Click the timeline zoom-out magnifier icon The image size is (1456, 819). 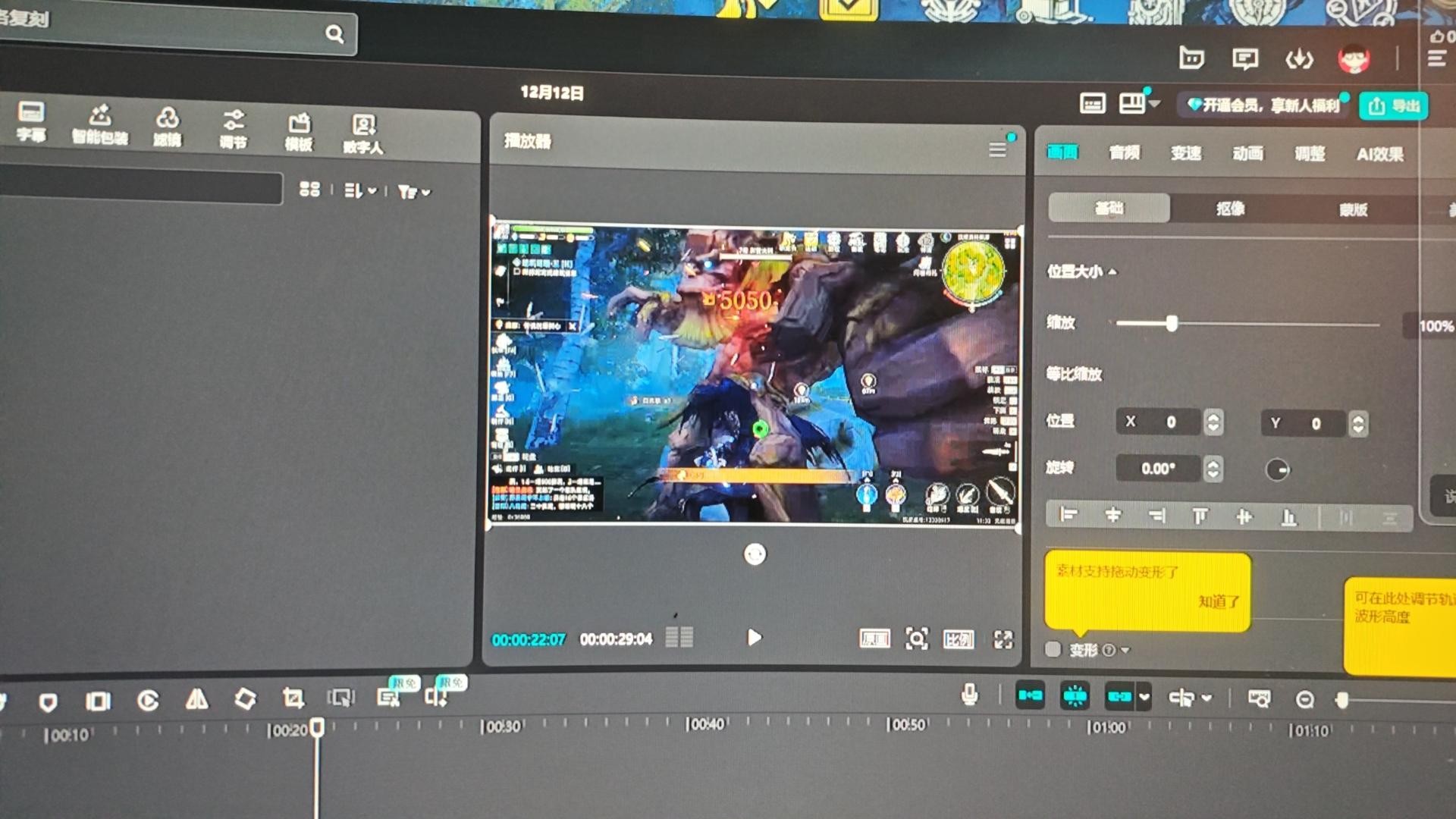[1304, 699]
